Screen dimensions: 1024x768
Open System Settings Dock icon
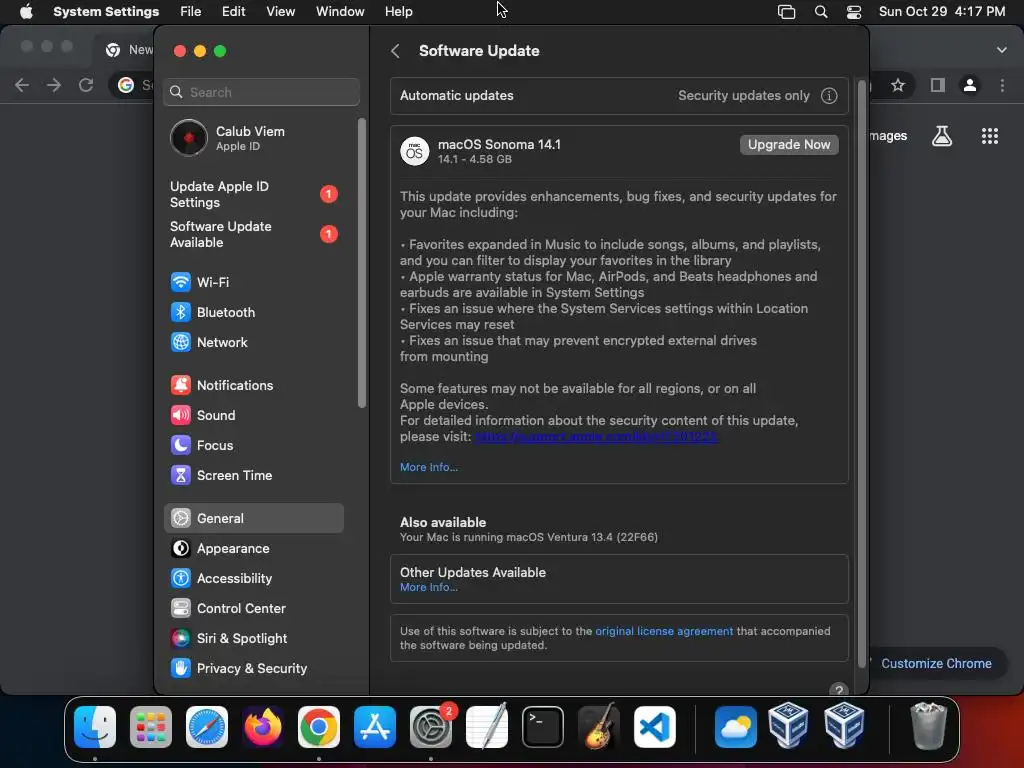[x=431, y=727]
